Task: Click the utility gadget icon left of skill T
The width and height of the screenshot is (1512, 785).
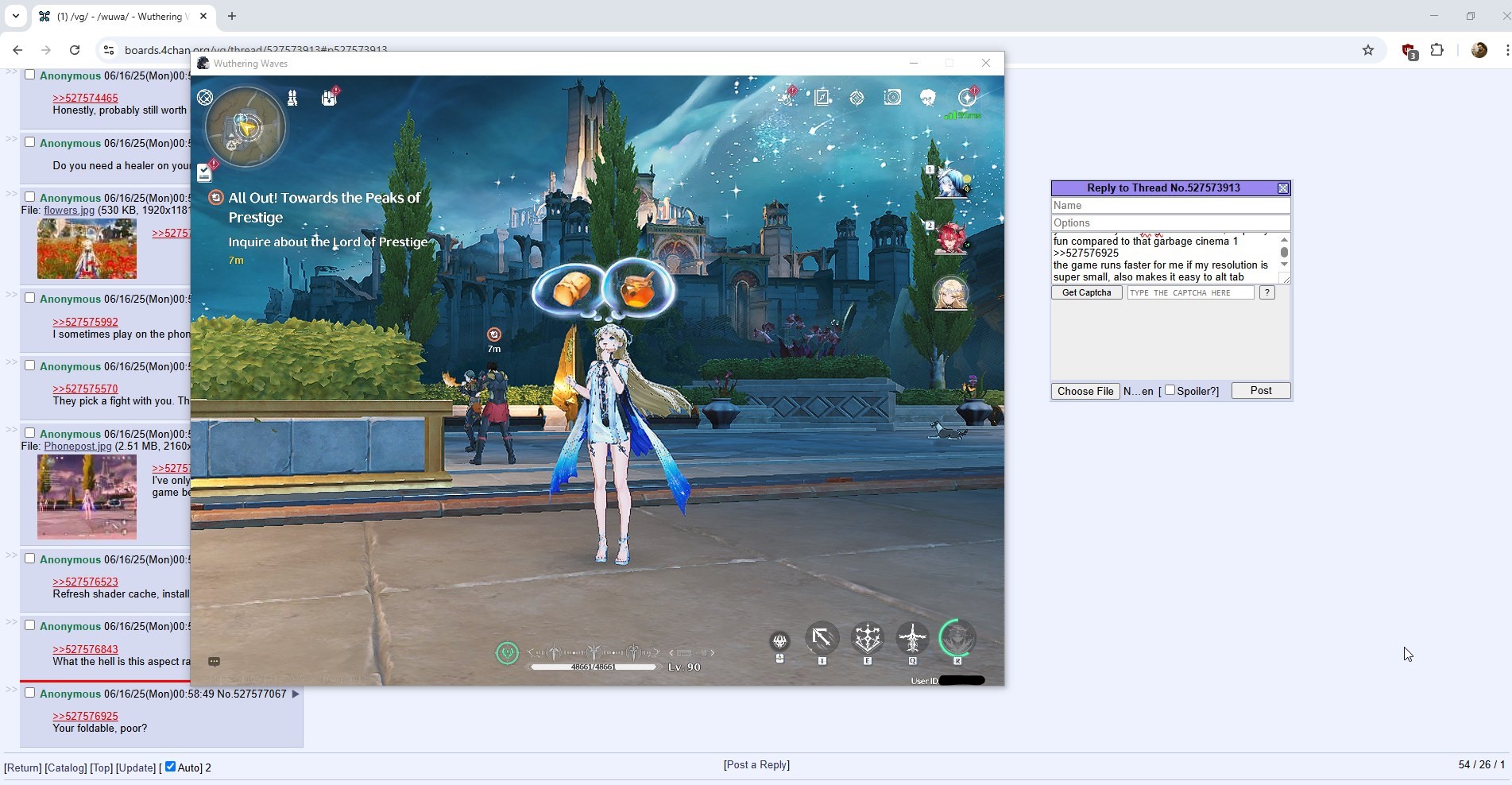Action: tap(779, 641)
